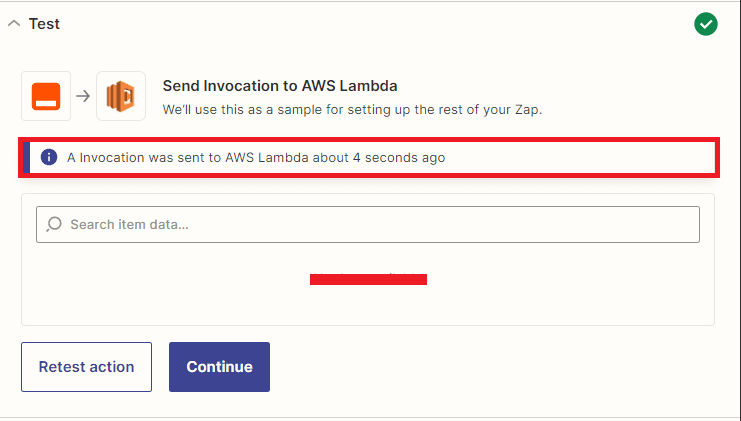Click the green success checkmark icon
Screen dimensions: 741x421
point(706,24)
